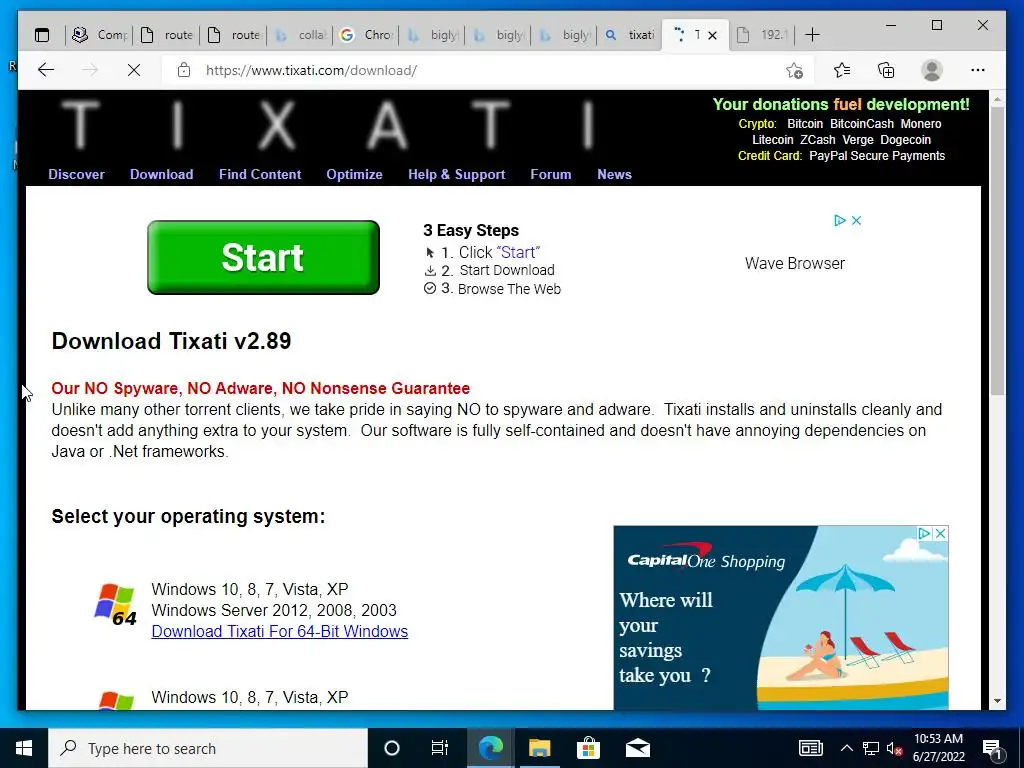Open the Favorites list icon
Screen dimensions: 1024x768
(842, 70)
